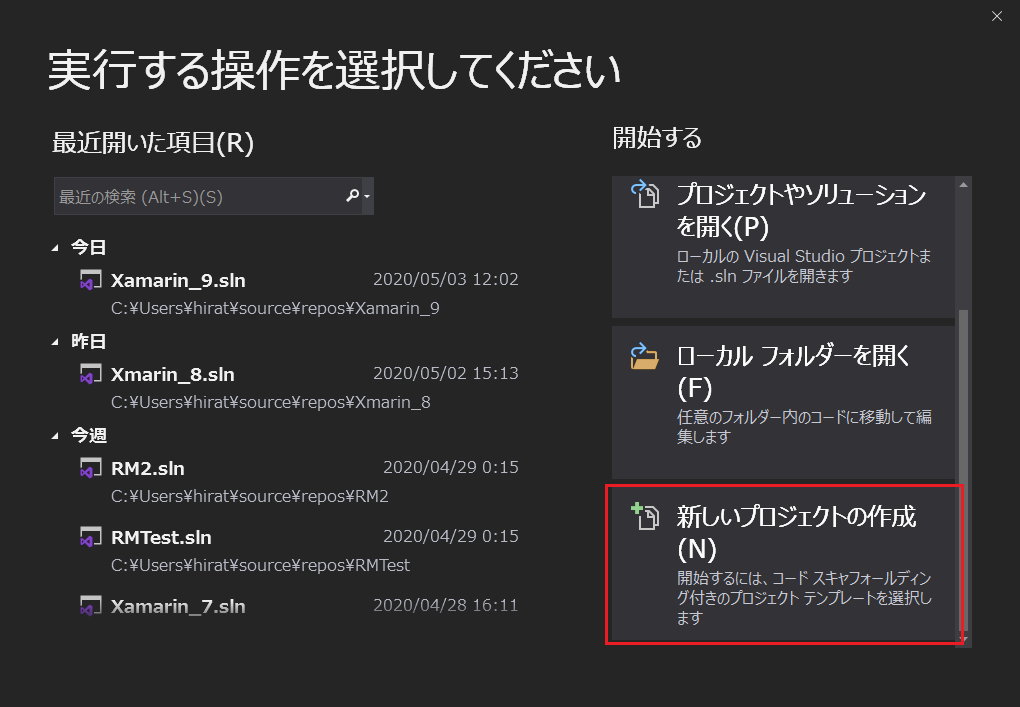Click path C:¥Users¥hirat¥source¥repos¥RMTest

pos(260,565)
